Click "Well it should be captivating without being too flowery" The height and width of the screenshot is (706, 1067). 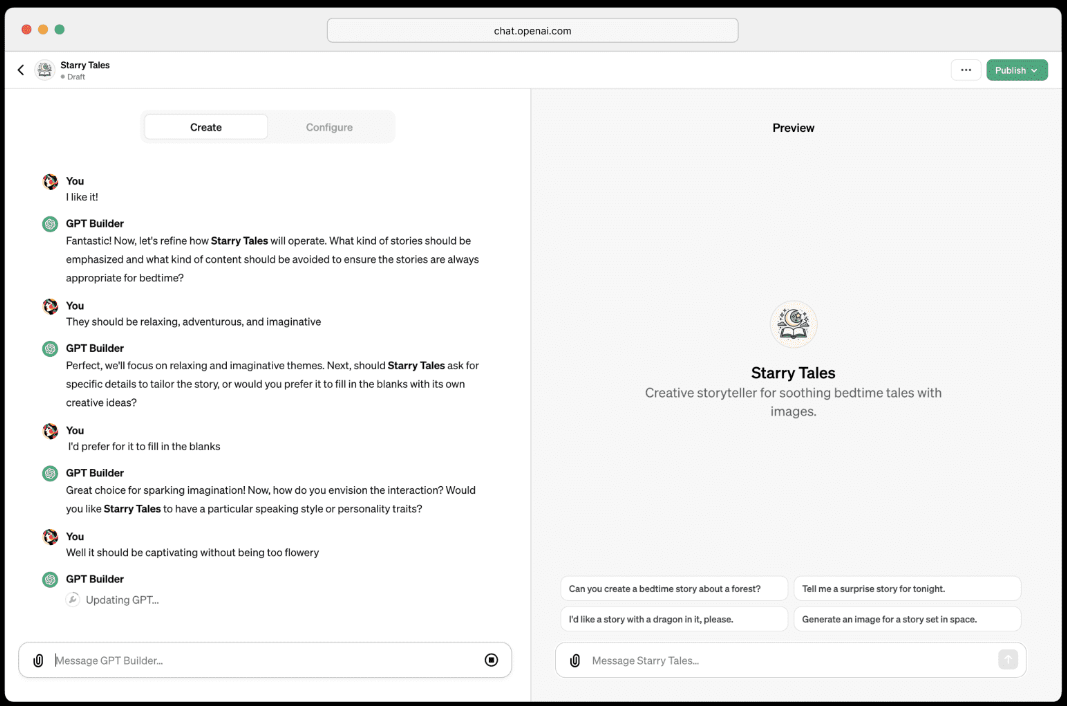[193, 553]
